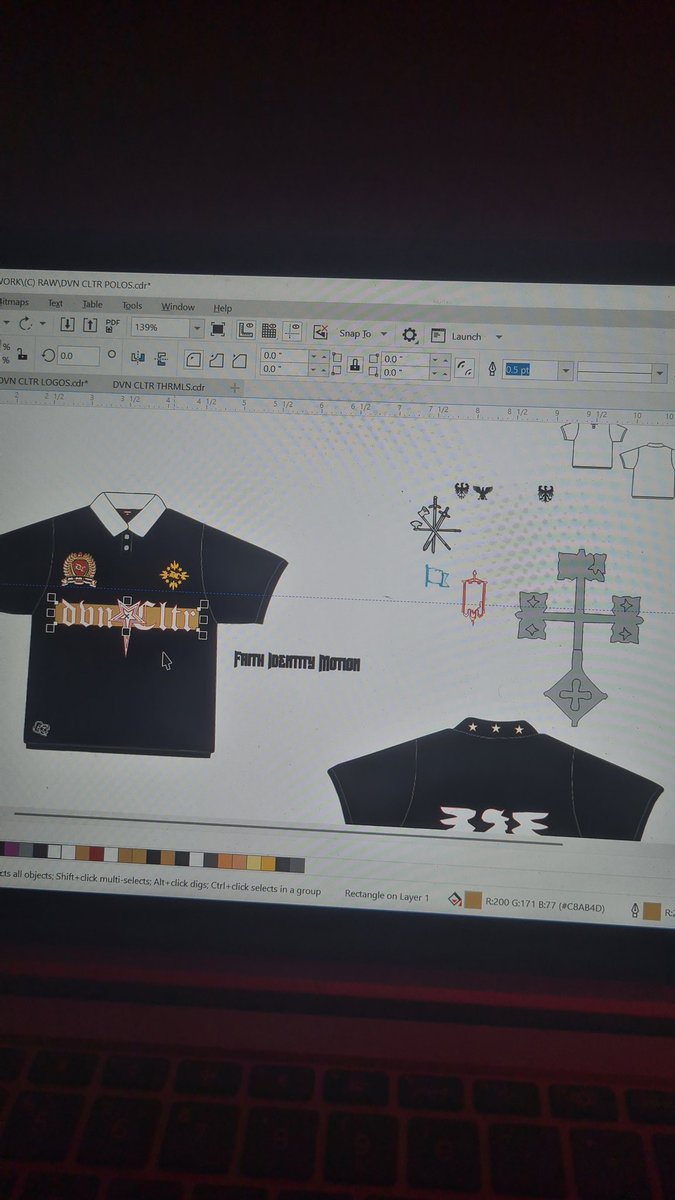
Task: Select the chamfered corner icon
Action: point(239,360)
